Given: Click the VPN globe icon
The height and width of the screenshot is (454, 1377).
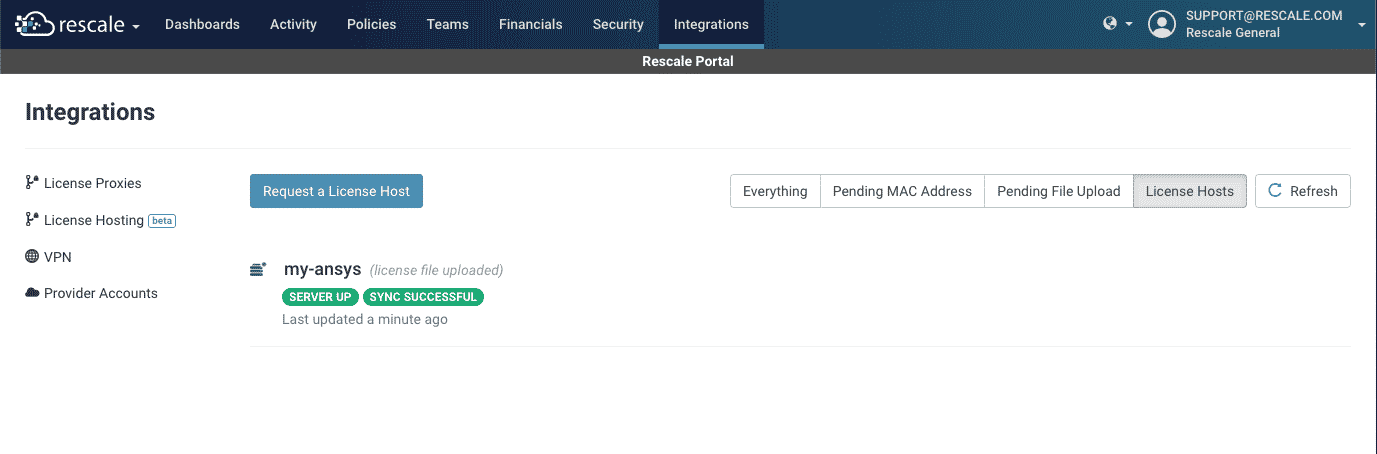Looking at the screenshot, I should (x=32, y=257).
